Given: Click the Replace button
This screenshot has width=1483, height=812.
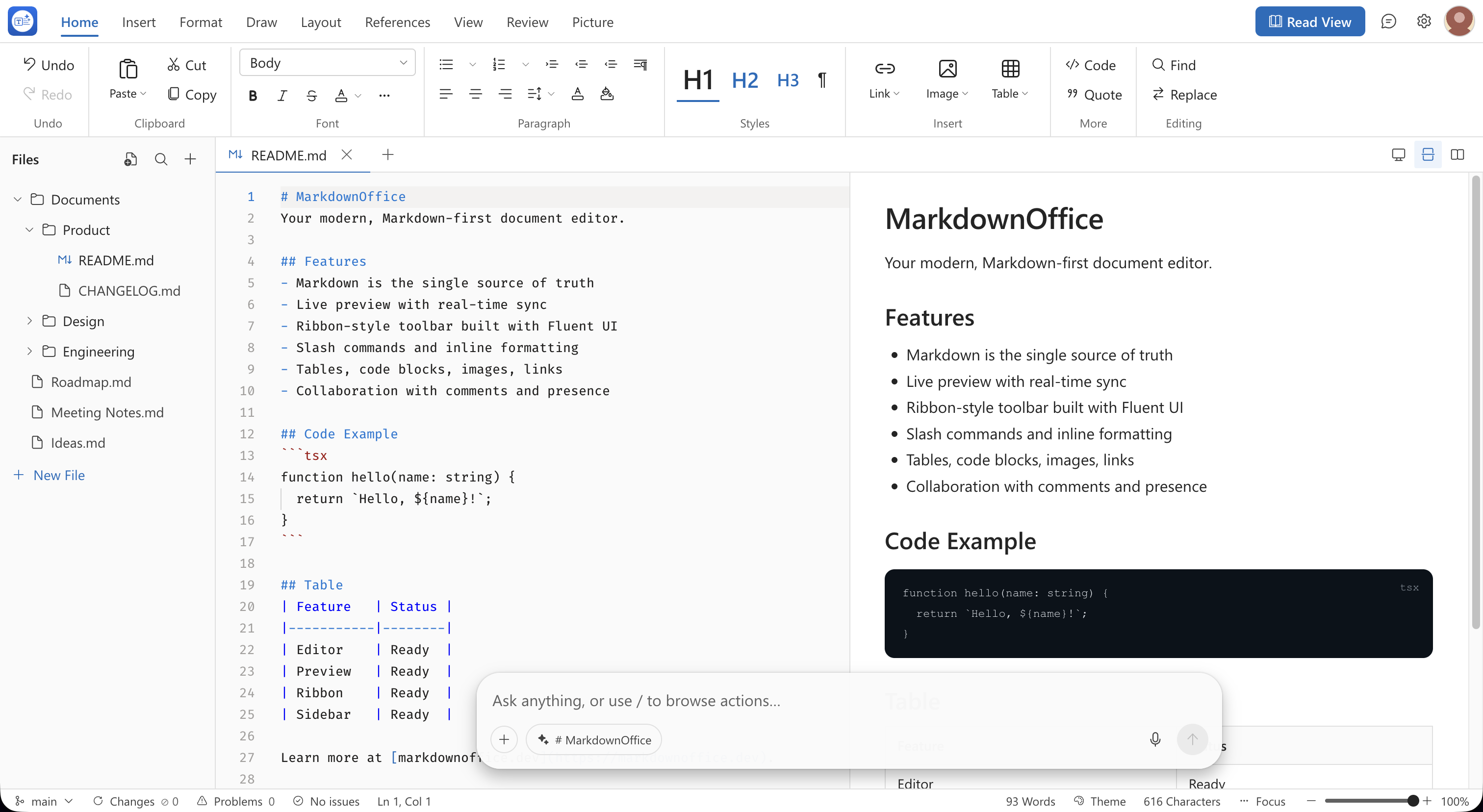Looking at the screenshot, I should click(1184, 94).
